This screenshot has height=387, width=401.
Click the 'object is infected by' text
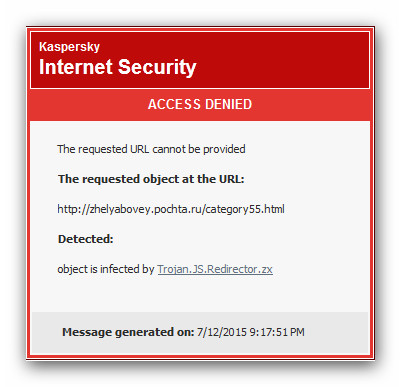pos(106,269)
